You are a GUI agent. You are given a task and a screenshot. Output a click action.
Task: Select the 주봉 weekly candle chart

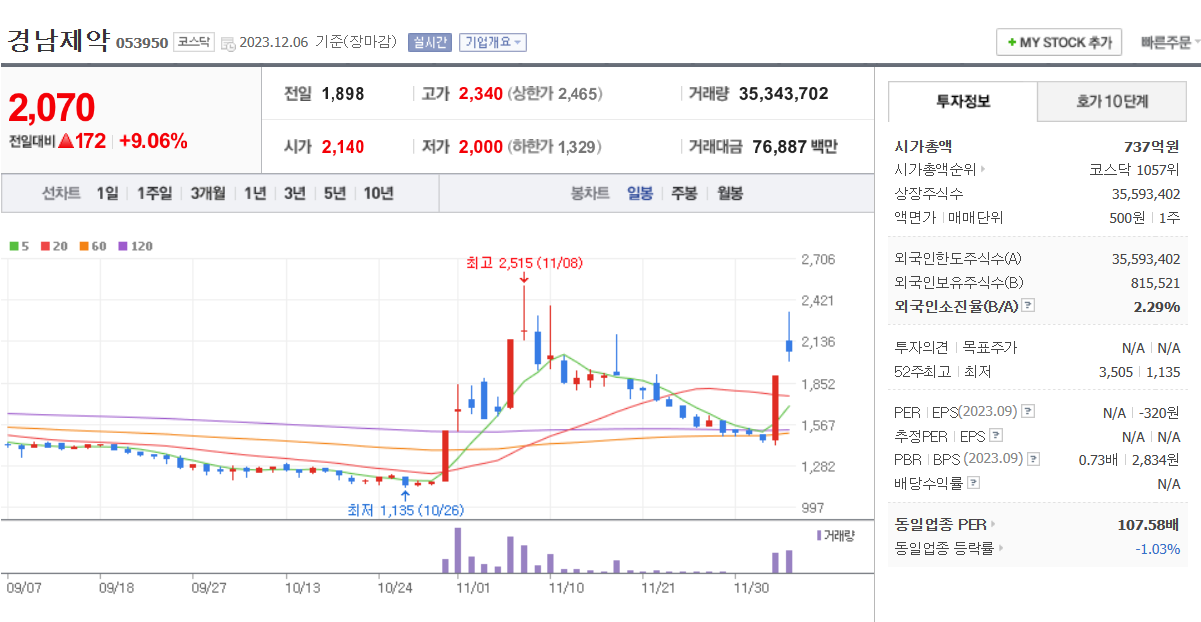point(684,194)
